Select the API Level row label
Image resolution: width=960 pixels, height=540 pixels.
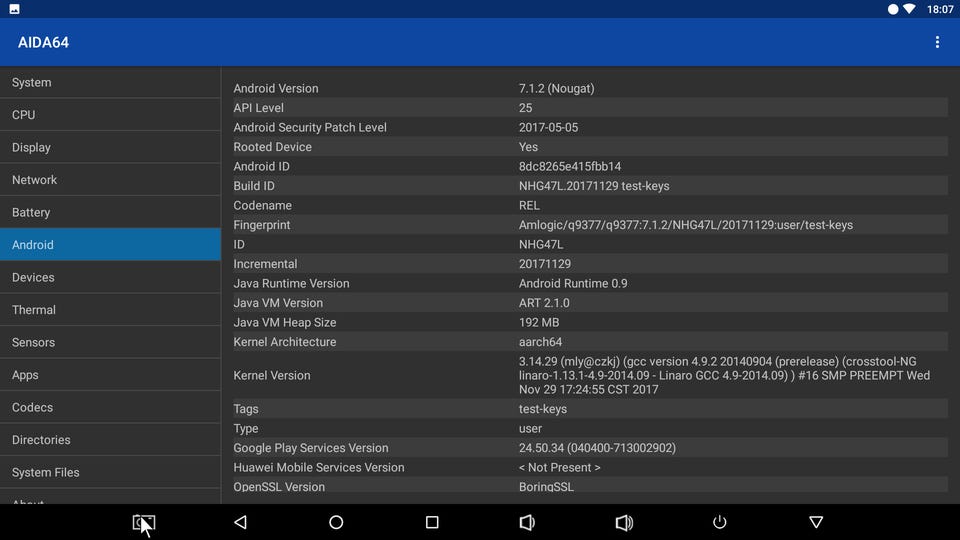(258, 108)
